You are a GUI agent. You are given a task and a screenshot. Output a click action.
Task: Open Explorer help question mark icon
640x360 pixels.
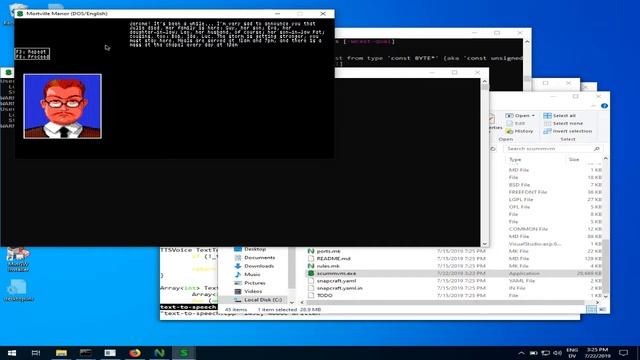pos(604,106)
